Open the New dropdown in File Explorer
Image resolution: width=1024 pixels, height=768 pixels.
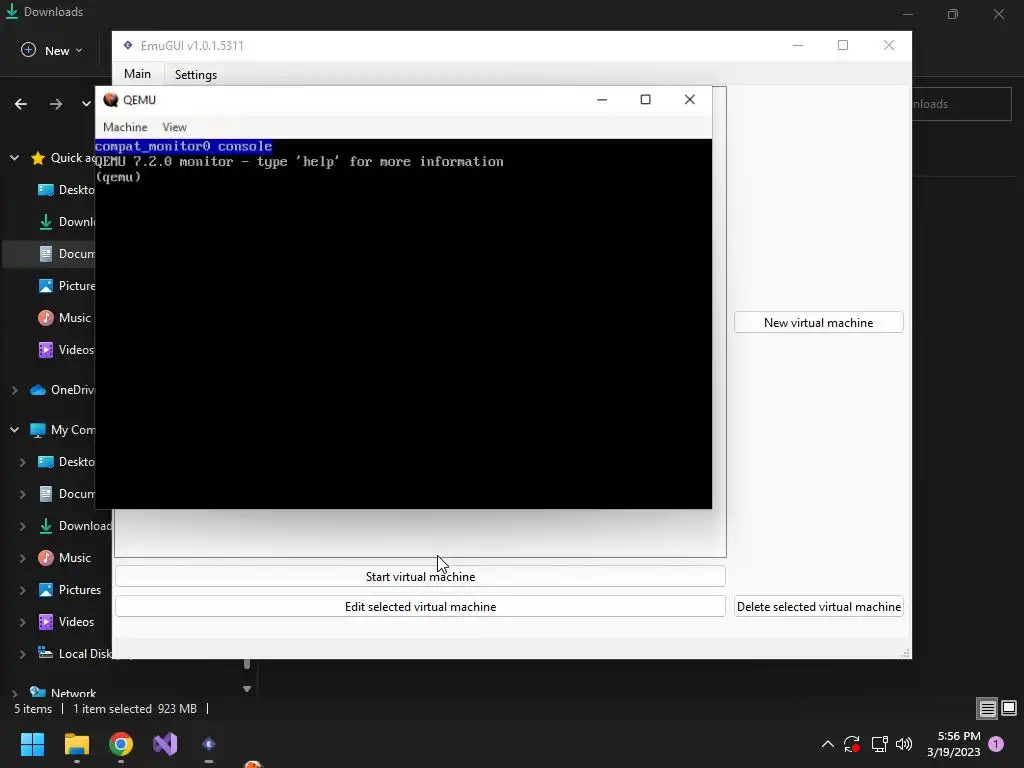52,50
